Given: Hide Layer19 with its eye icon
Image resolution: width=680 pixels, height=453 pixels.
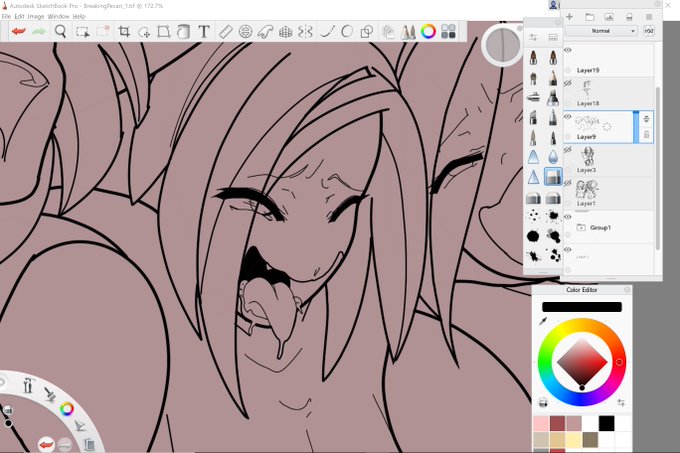Looking at the screenshot, I should (x=568, y=50).
